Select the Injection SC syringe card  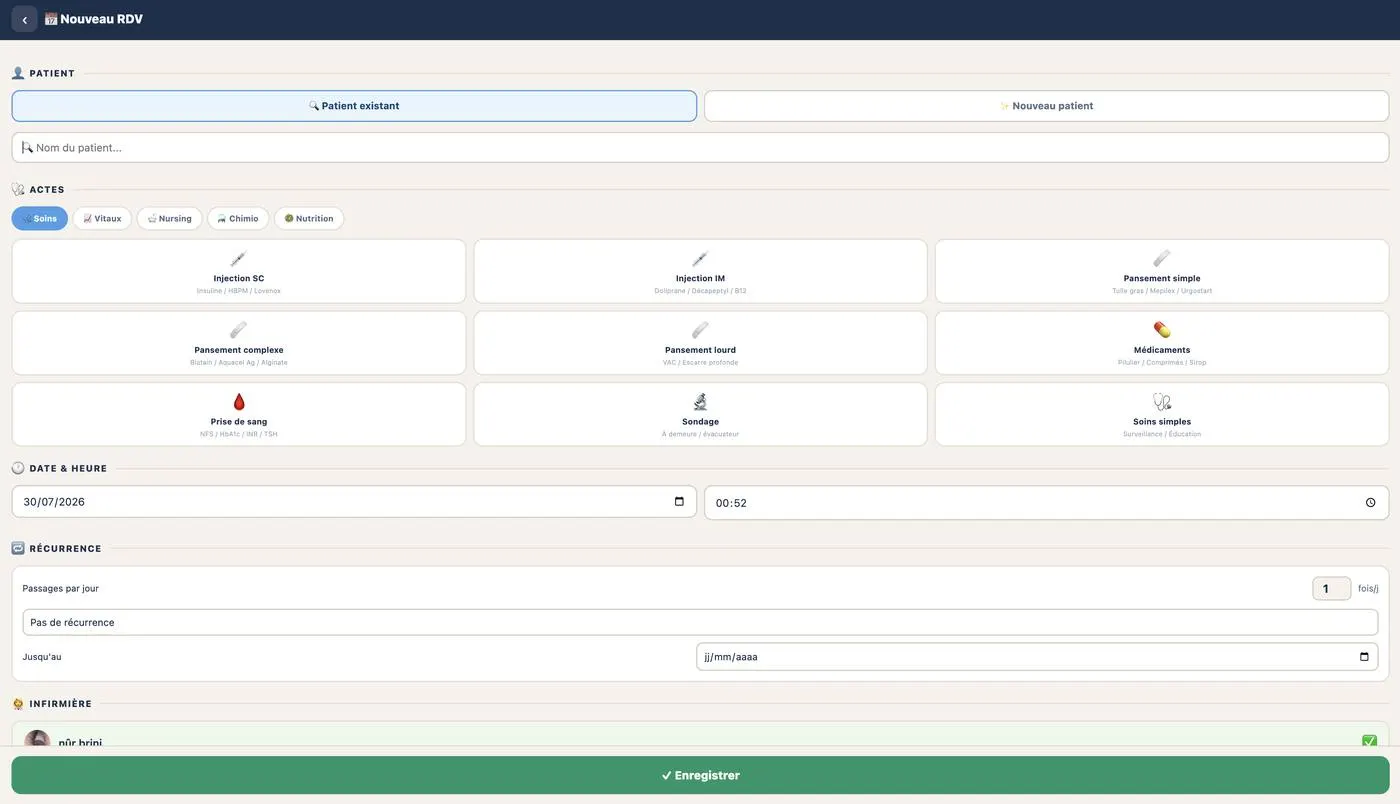239,271
